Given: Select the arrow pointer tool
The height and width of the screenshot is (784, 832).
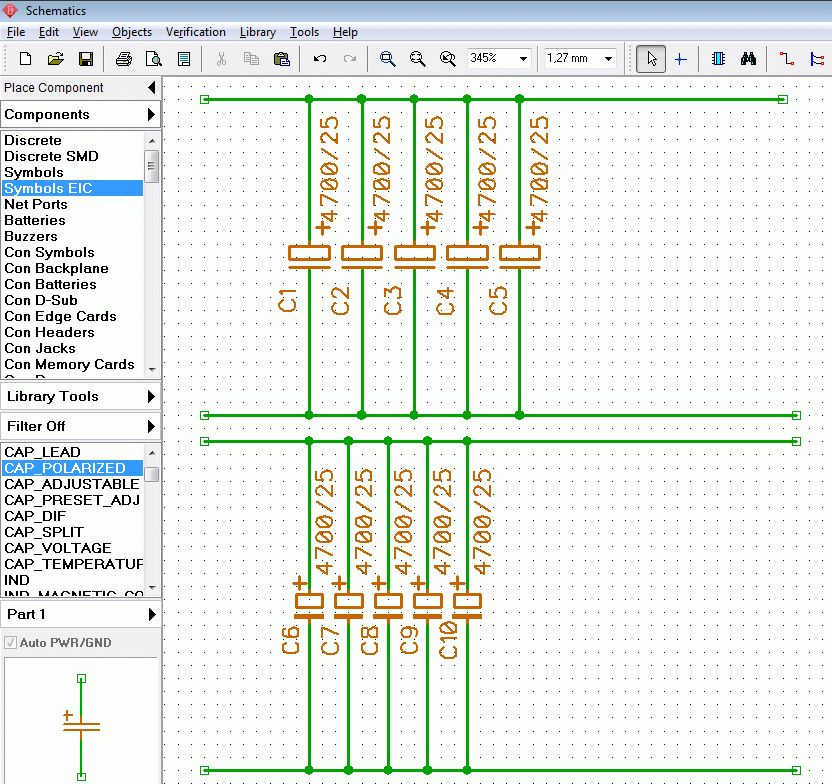Looking at the screenshot, I should (x=651, y=59).
